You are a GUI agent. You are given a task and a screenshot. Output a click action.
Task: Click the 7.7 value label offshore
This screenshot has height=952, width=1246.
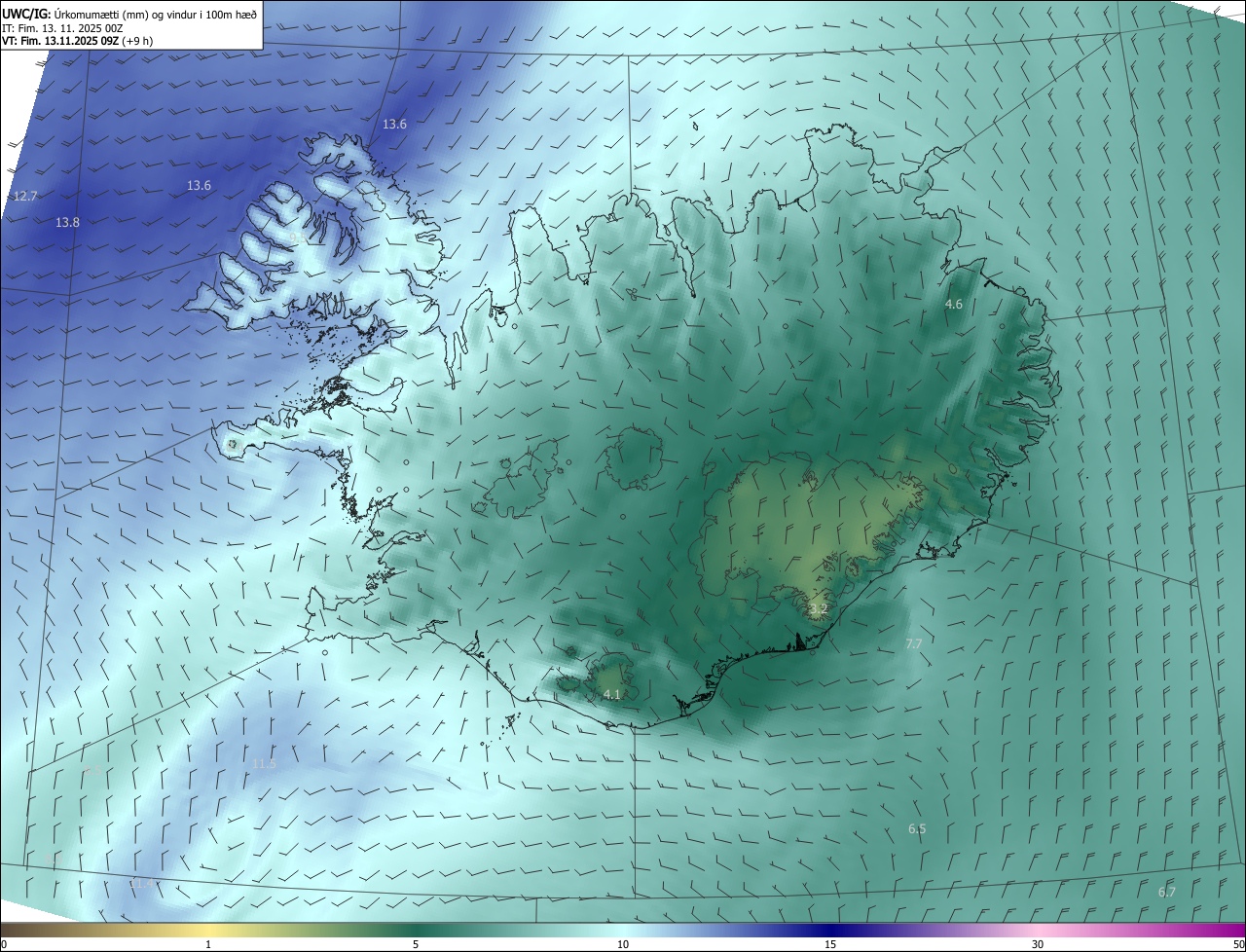913,643
